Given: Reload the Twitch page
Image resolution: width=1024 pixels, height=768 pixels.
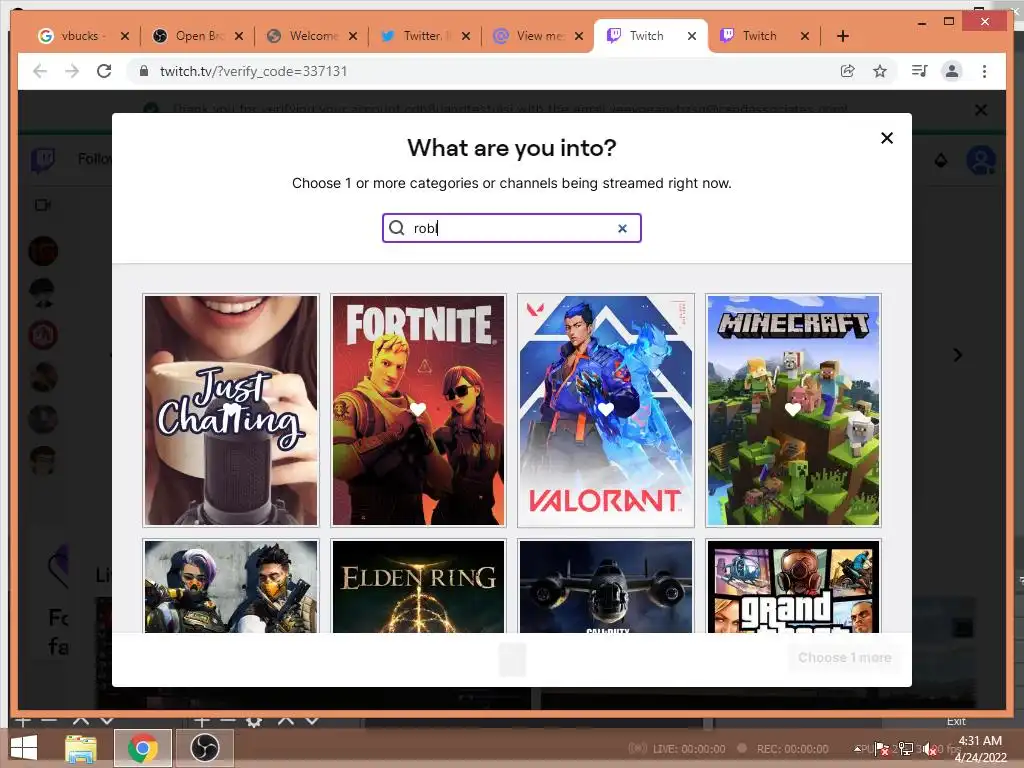Looking at the screenshot, I should point(104,71).
